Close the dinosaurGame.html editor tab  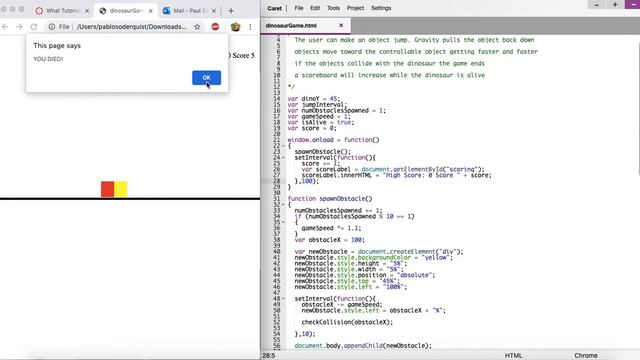341,26
